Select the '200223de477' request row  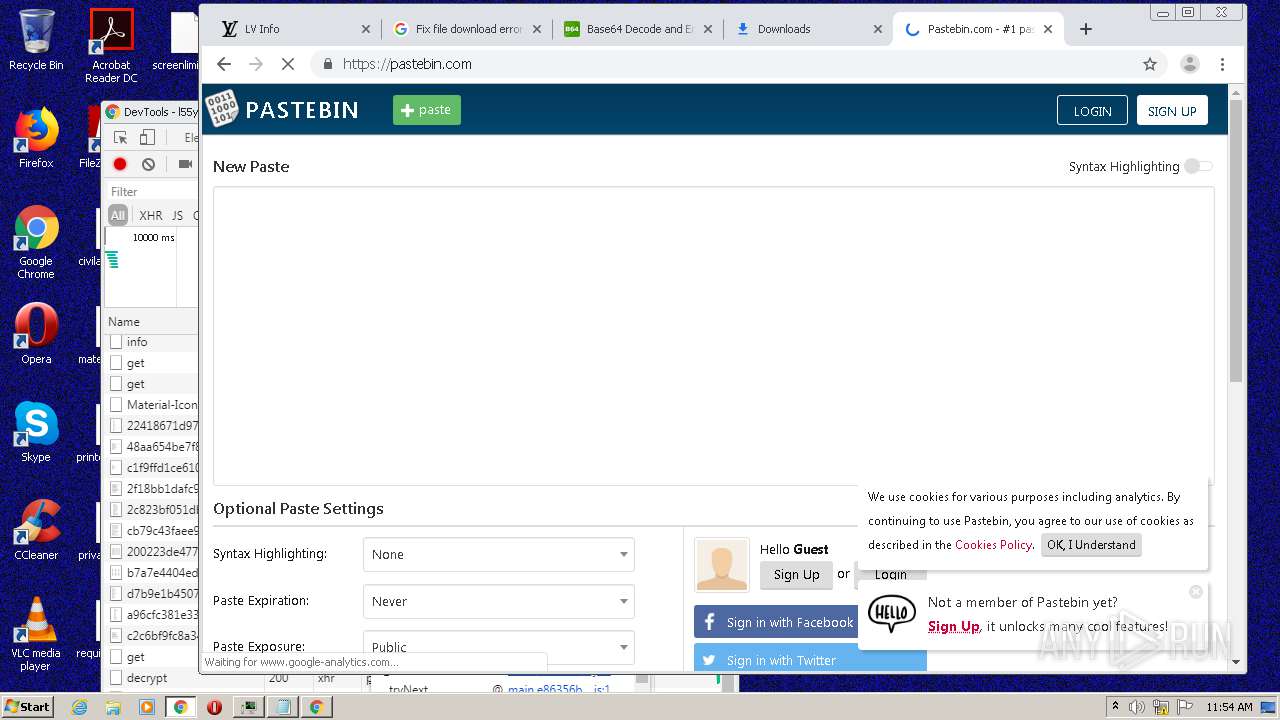click(x=152, y=552)
